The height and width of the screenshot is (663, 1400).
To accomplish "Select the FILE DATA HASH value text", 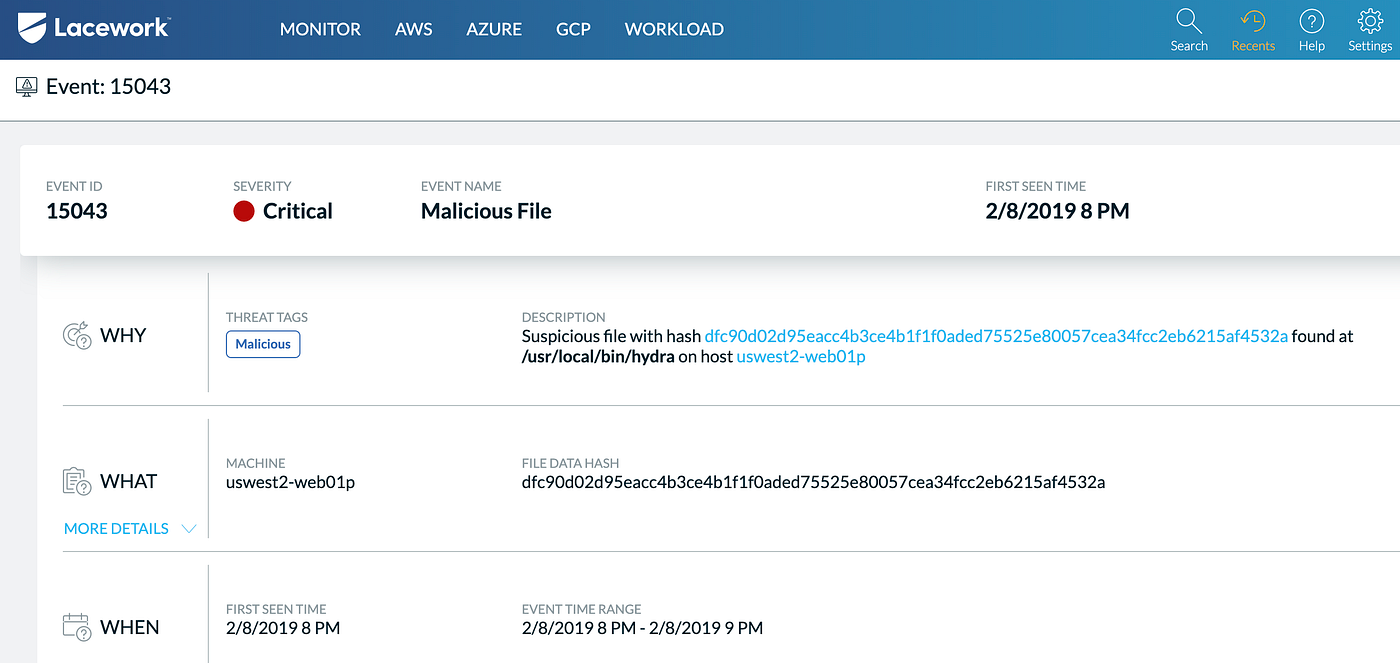I will (x=812, y=481).
